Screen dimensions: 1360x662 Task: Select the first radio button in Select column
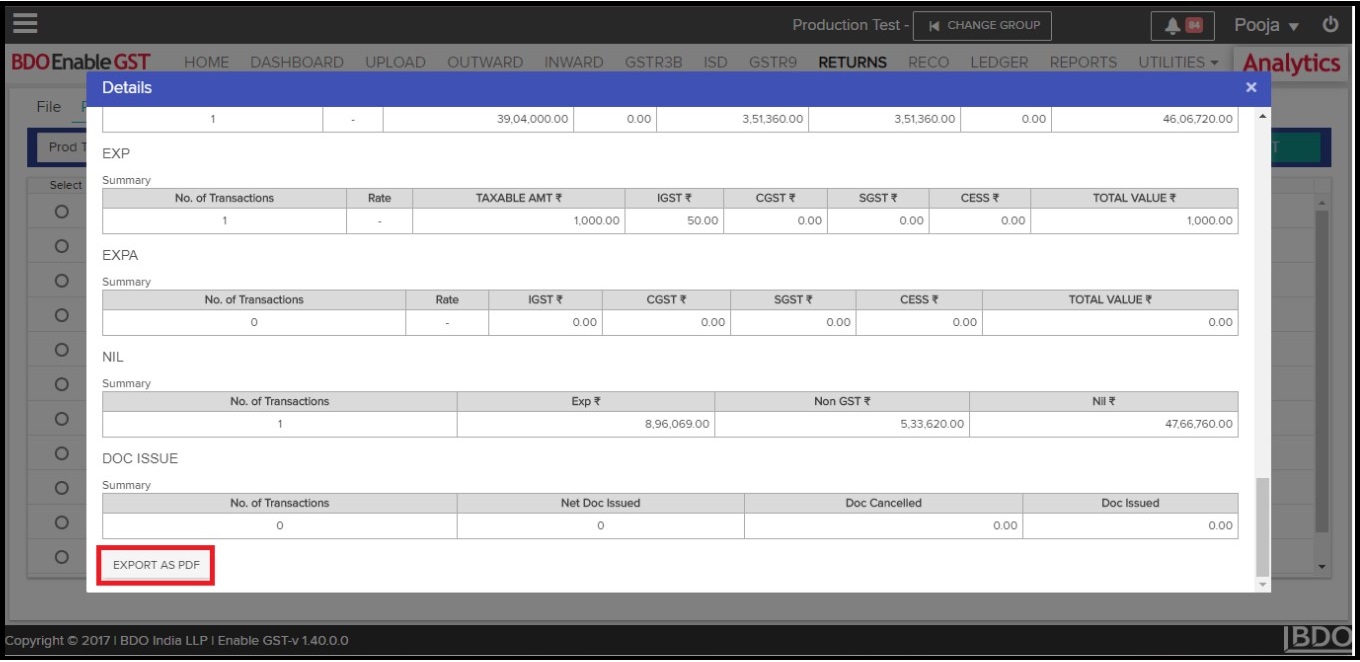(62, 212)
